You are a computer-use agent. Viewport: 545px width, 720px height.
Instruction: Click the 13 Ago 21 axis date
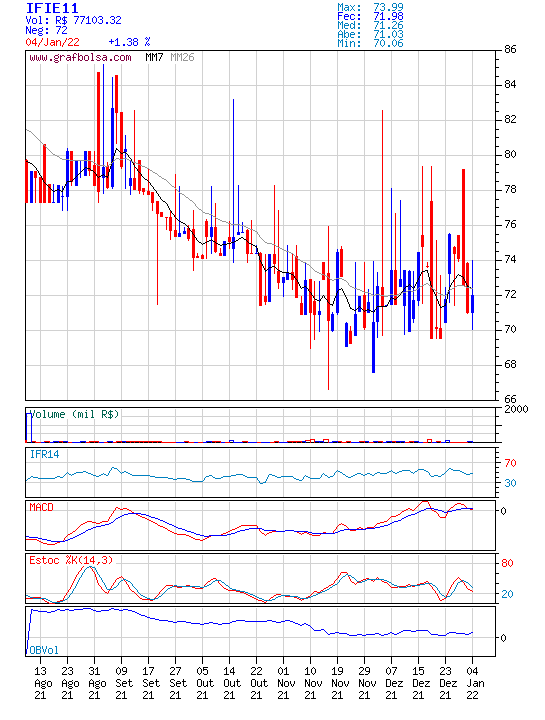[43, 683]
